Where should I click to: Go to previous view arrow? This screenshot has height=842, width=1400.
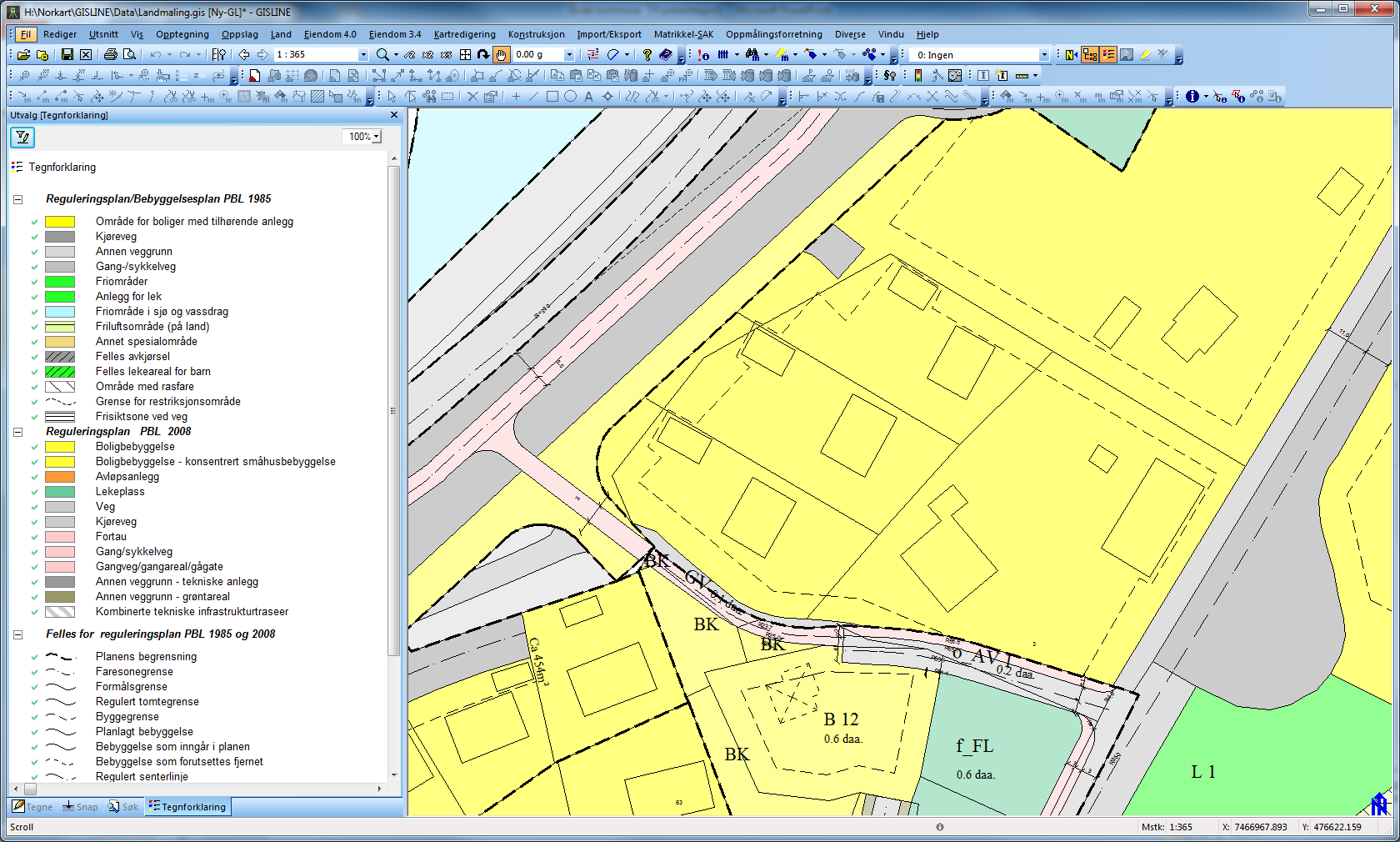244,54
